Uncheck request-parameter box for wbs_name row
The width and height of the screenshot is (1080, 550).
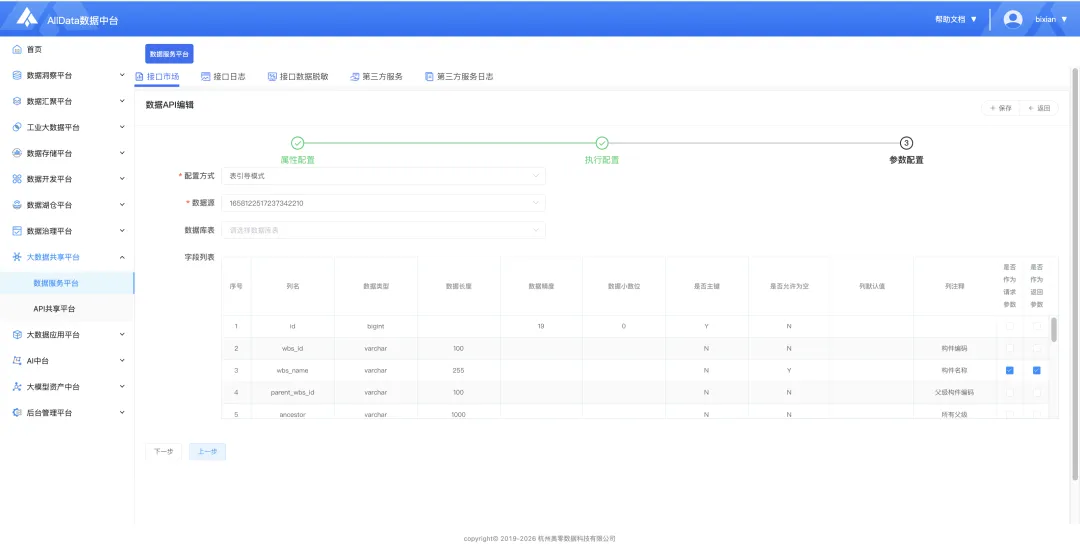(1010, 370)
